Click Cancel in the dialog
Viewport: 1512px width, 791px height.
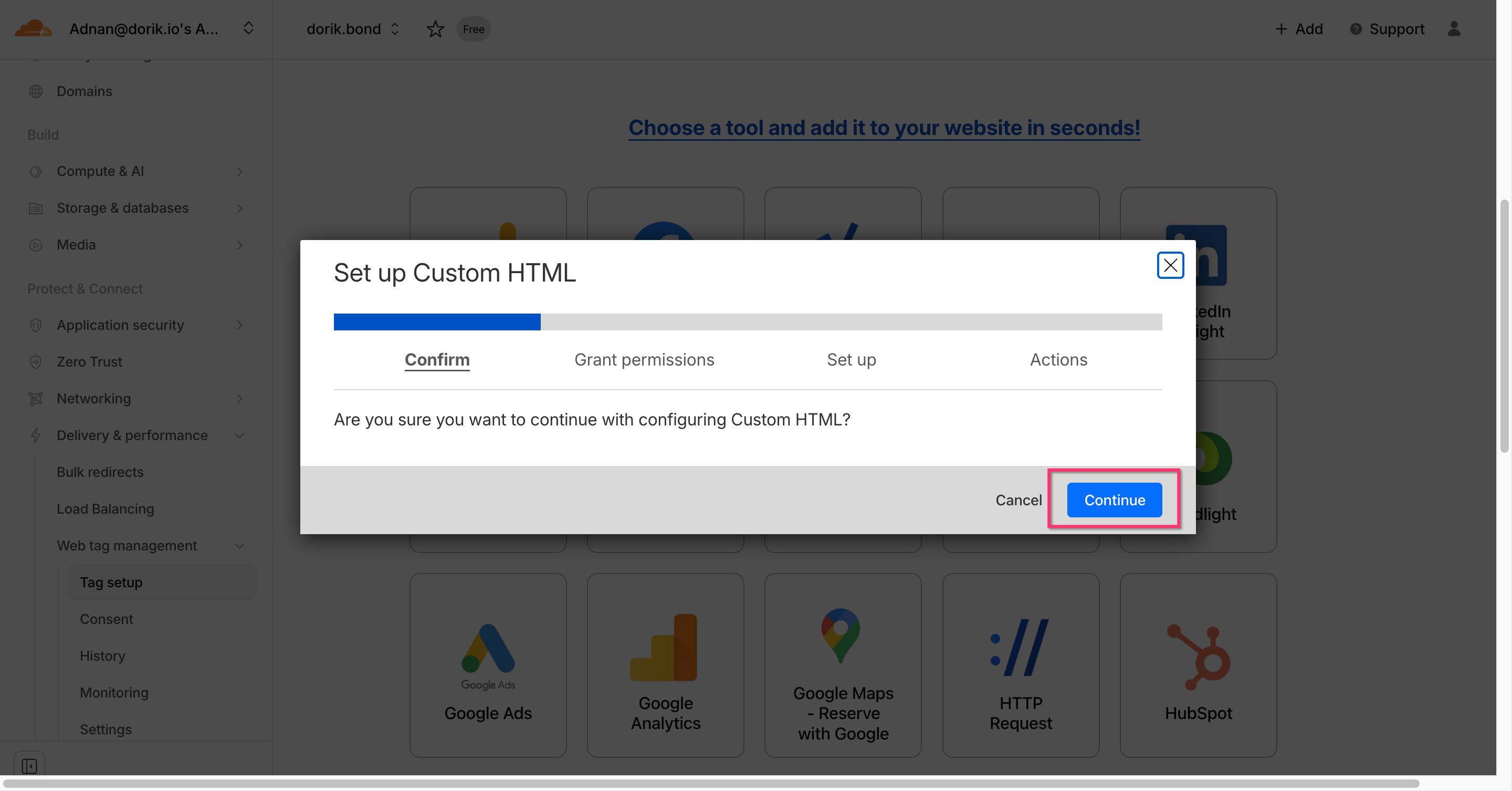pos(1018,499)
